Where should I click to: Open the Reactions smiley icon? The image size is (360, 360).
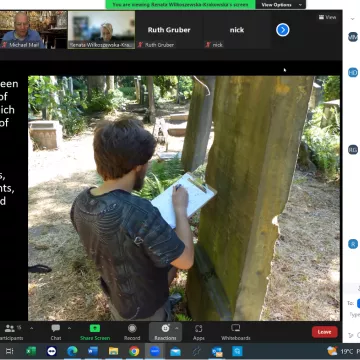pos(165,328)
